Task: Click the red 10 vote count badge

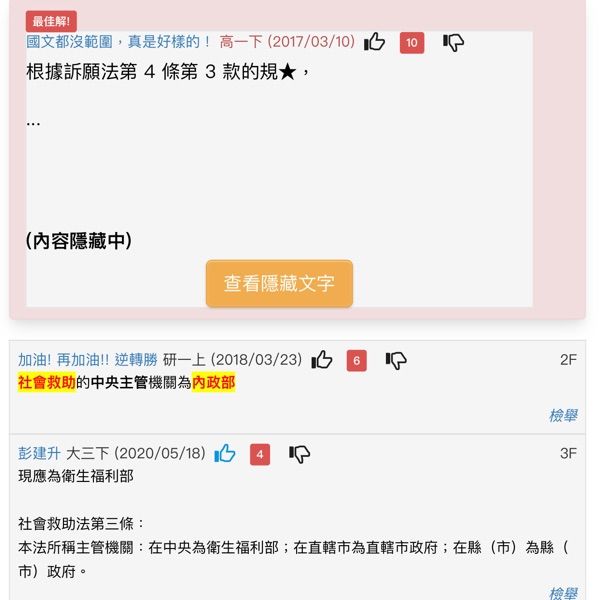Action: tap(412, 42)
